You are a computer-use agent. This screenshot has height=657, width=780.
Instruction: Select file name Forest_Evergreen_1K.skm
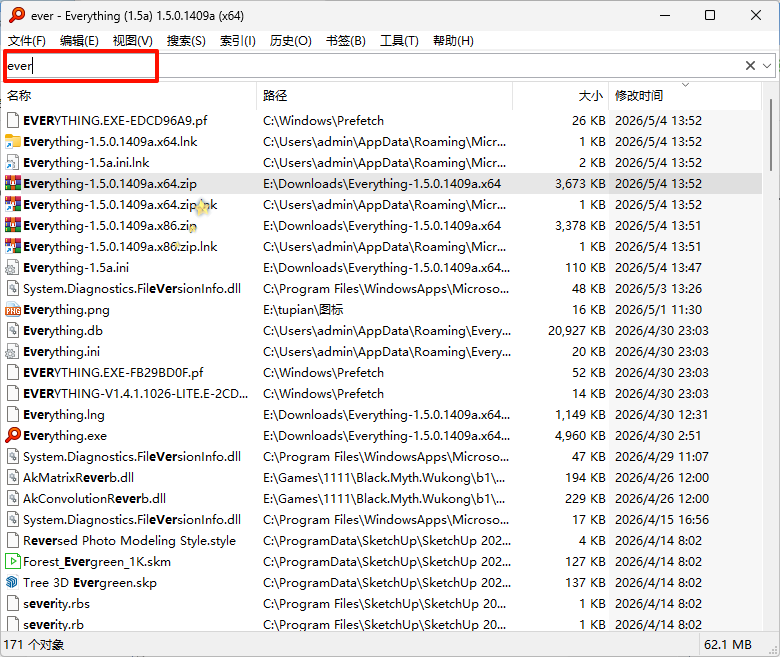[97, 562]
